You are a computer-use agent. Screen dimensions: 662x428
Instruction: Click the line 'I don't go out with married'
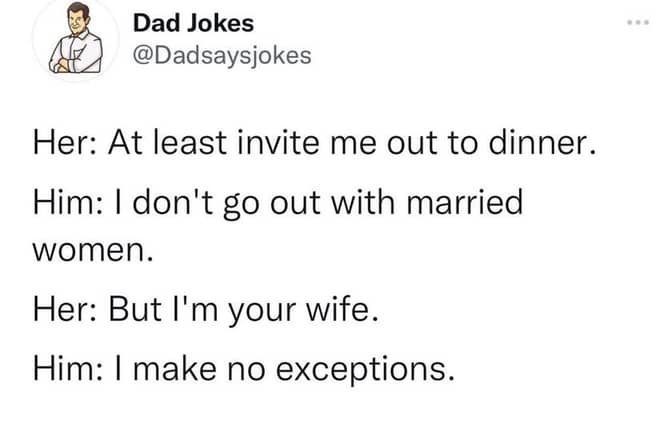coord(328,203)
